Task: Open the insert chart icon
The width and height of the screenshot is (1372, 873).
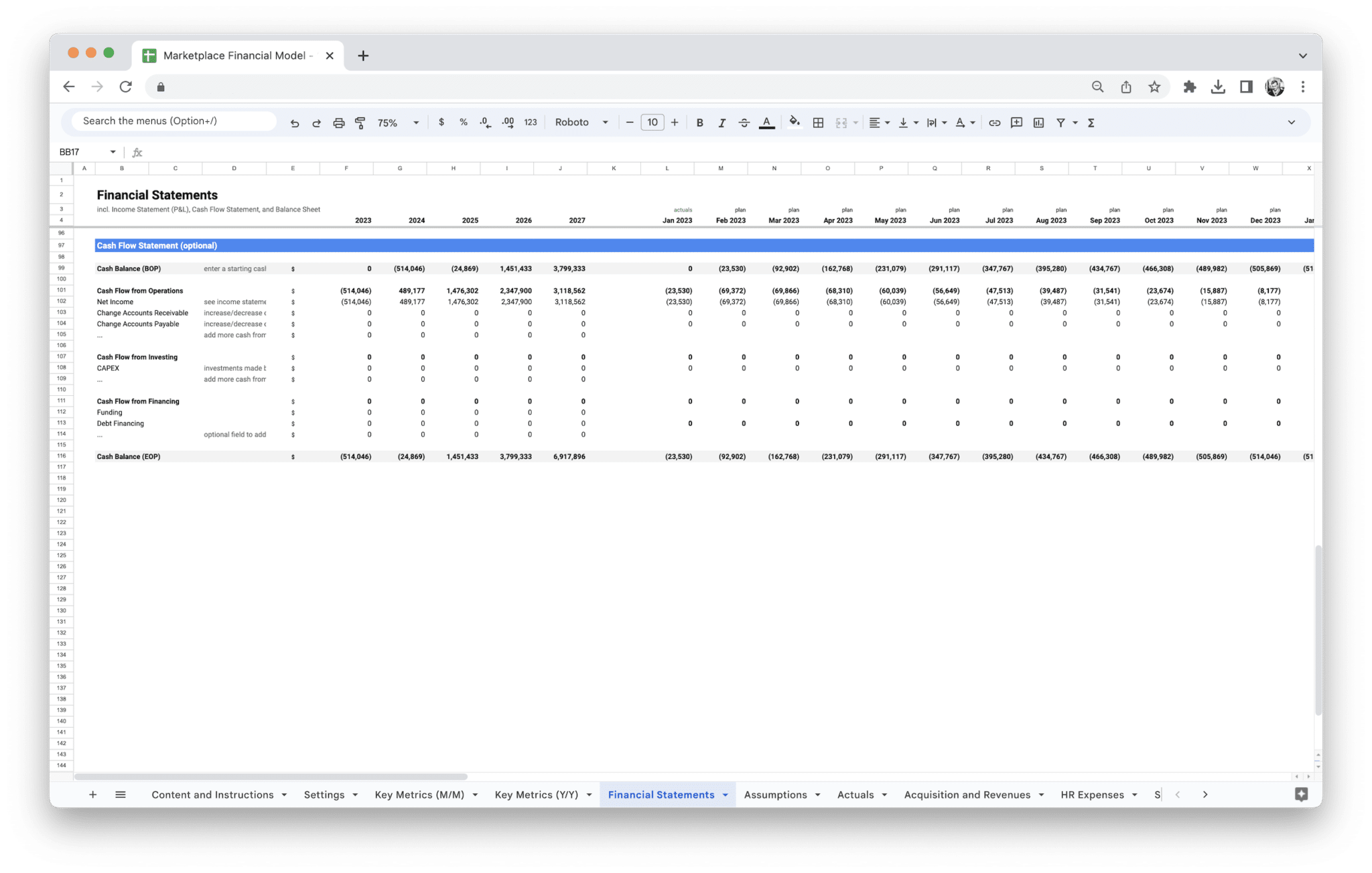Action: click(1038, 123)
